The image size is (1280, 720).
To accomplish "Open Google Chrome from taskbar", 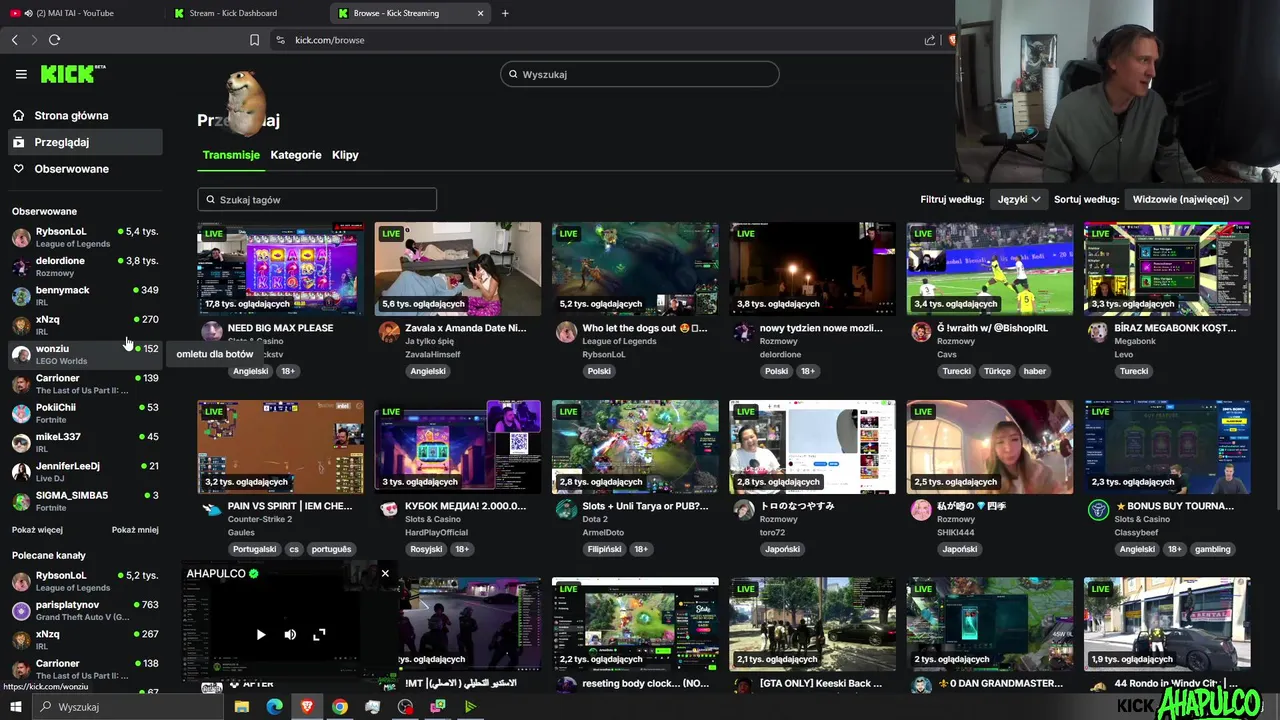I will point(340,707).
